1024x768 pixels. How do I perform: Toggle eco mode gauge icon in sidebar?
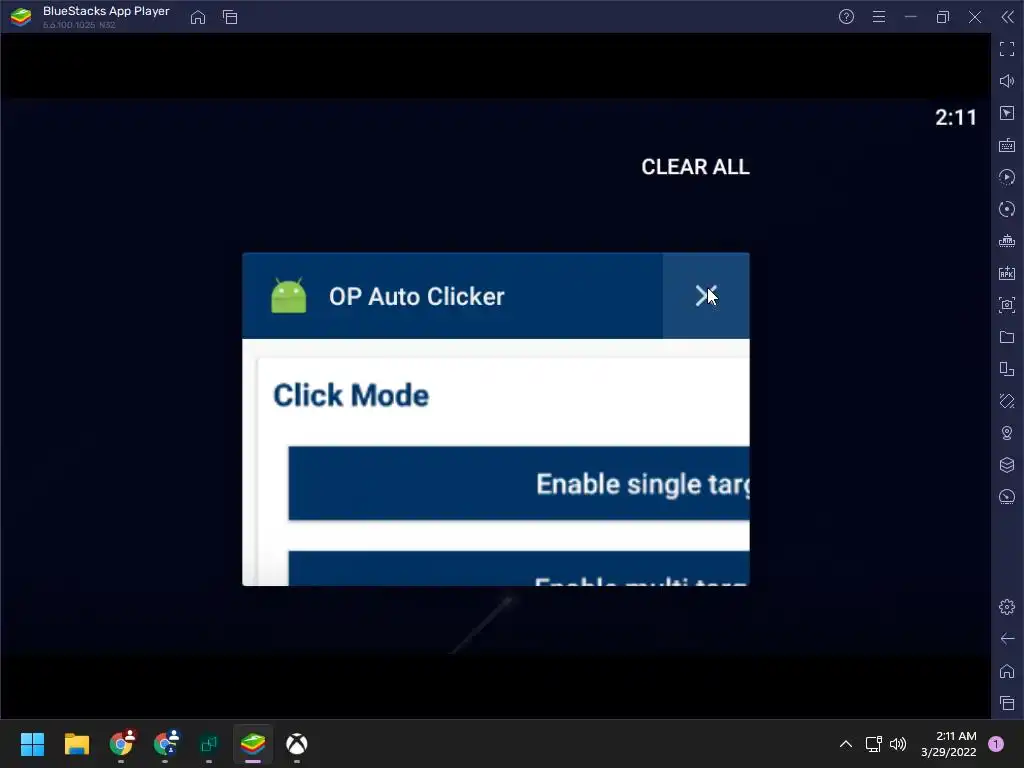(x=1007, y=497)
